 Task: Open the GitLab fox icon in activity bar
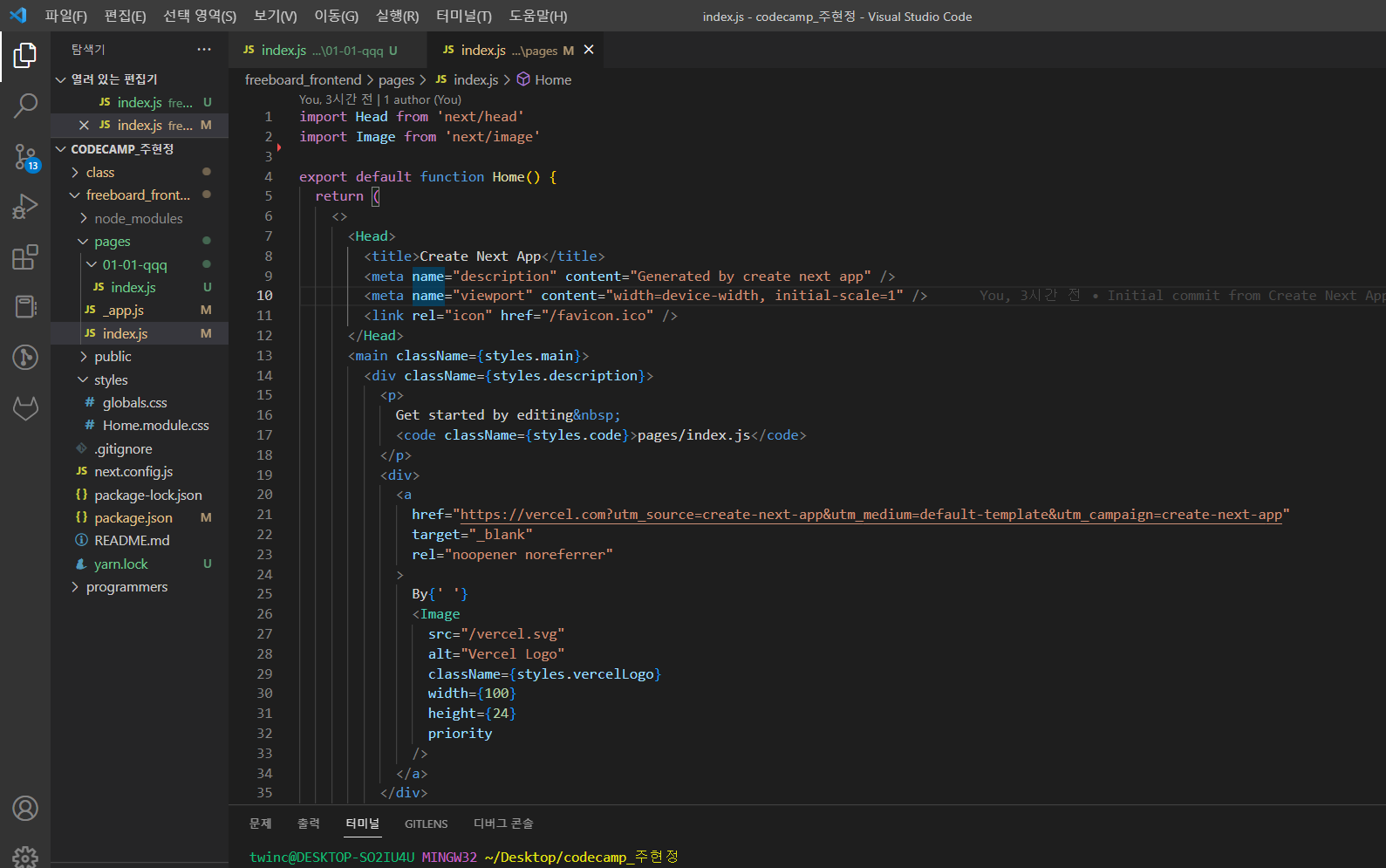25,407
